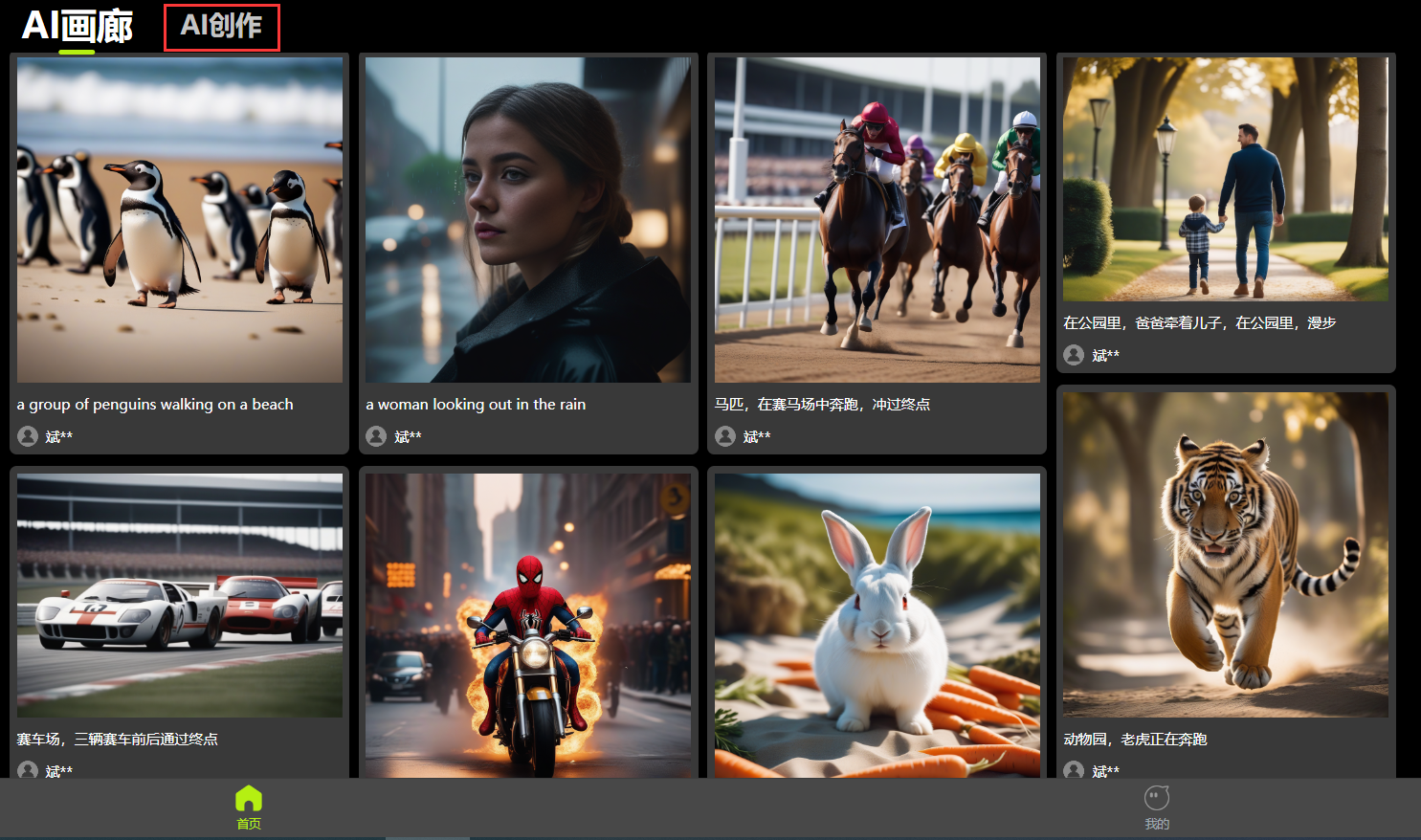View the horse racing image
The height and width of the screenshot is (840, 1421).
(877, 220)
